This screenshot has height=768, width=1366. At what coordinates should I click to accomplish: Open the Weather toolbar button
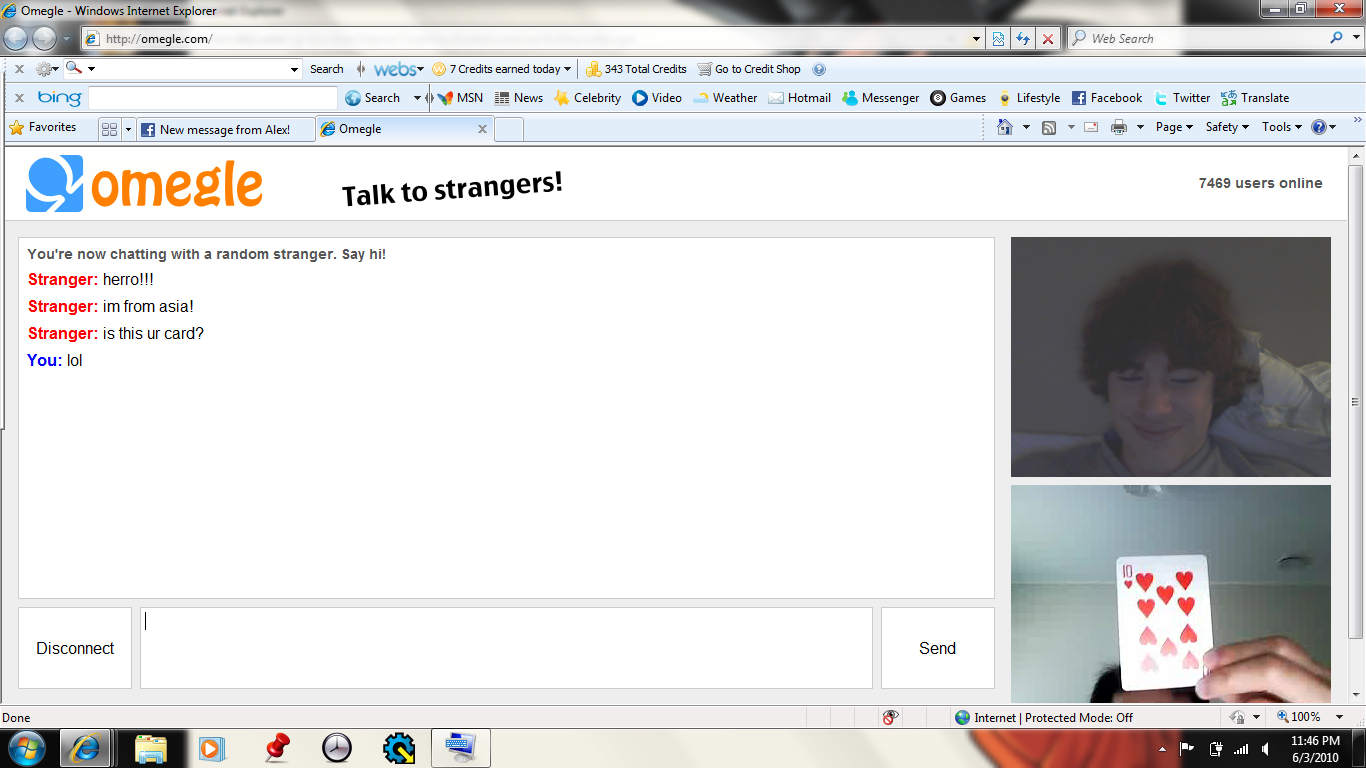pos(725,98)
